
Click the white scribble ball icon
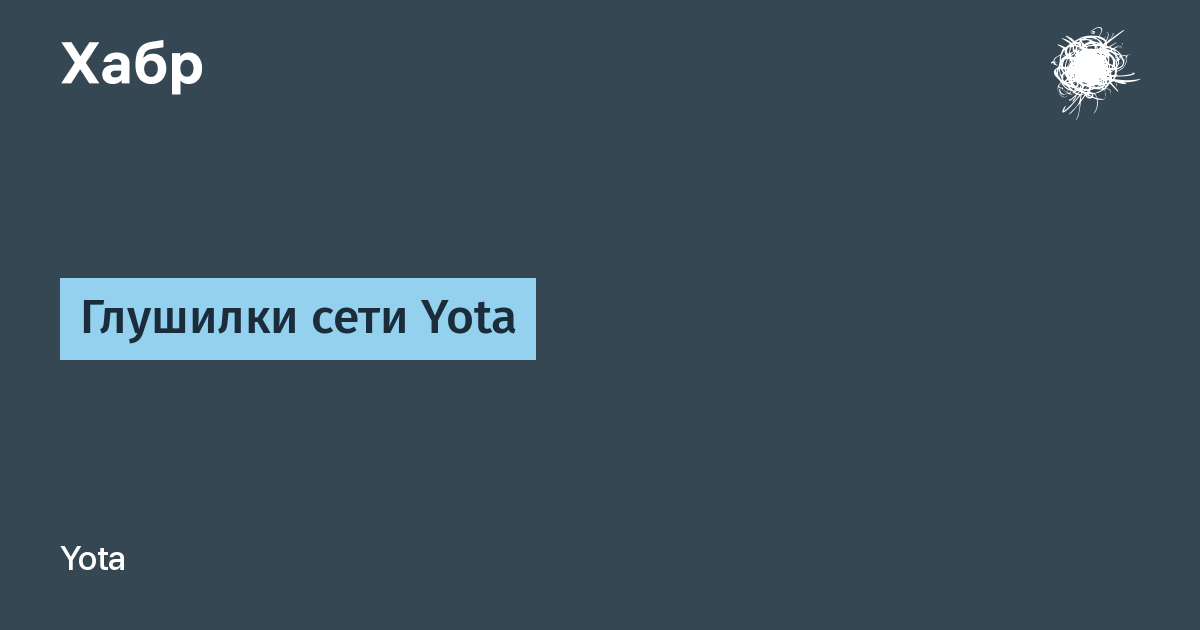click(1093, 70)
